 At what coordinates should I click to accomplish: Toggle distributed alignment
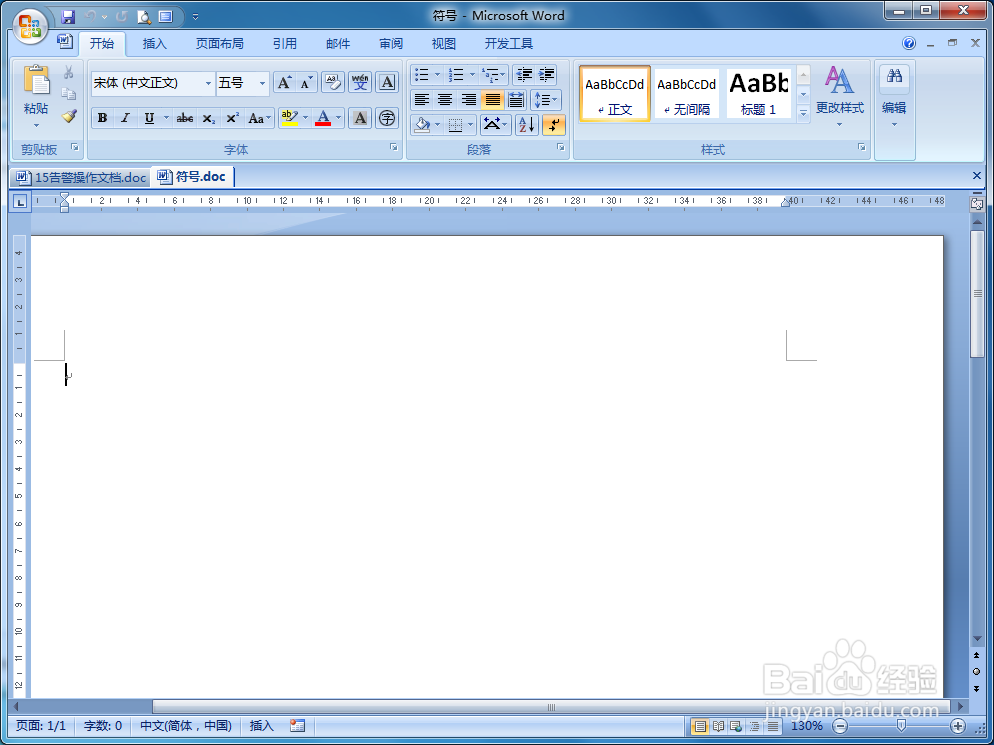tap(515, 100)
